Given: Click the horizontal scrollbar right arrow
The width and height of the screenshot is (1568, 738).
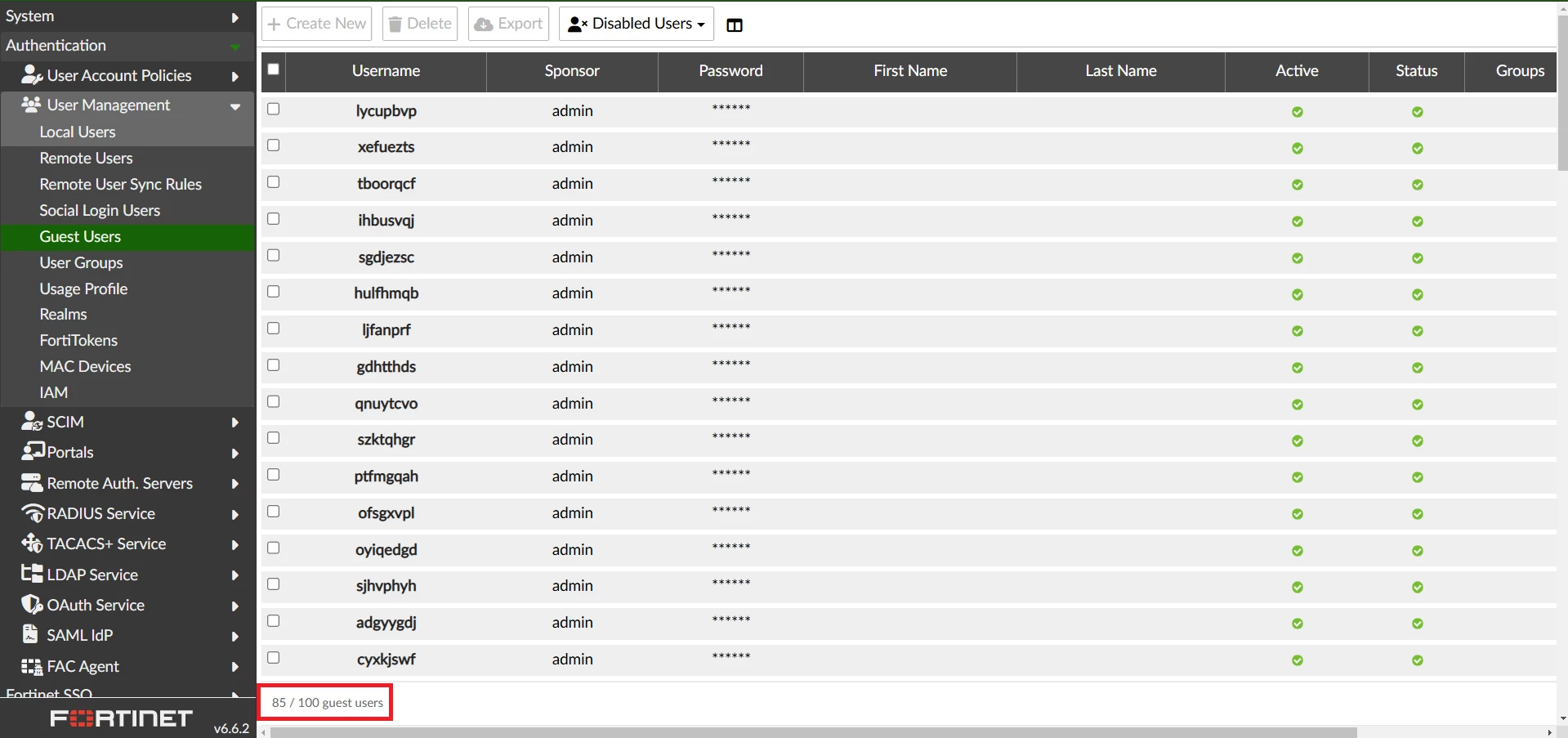Looking at the screenshot, I should coord(1550,732).
